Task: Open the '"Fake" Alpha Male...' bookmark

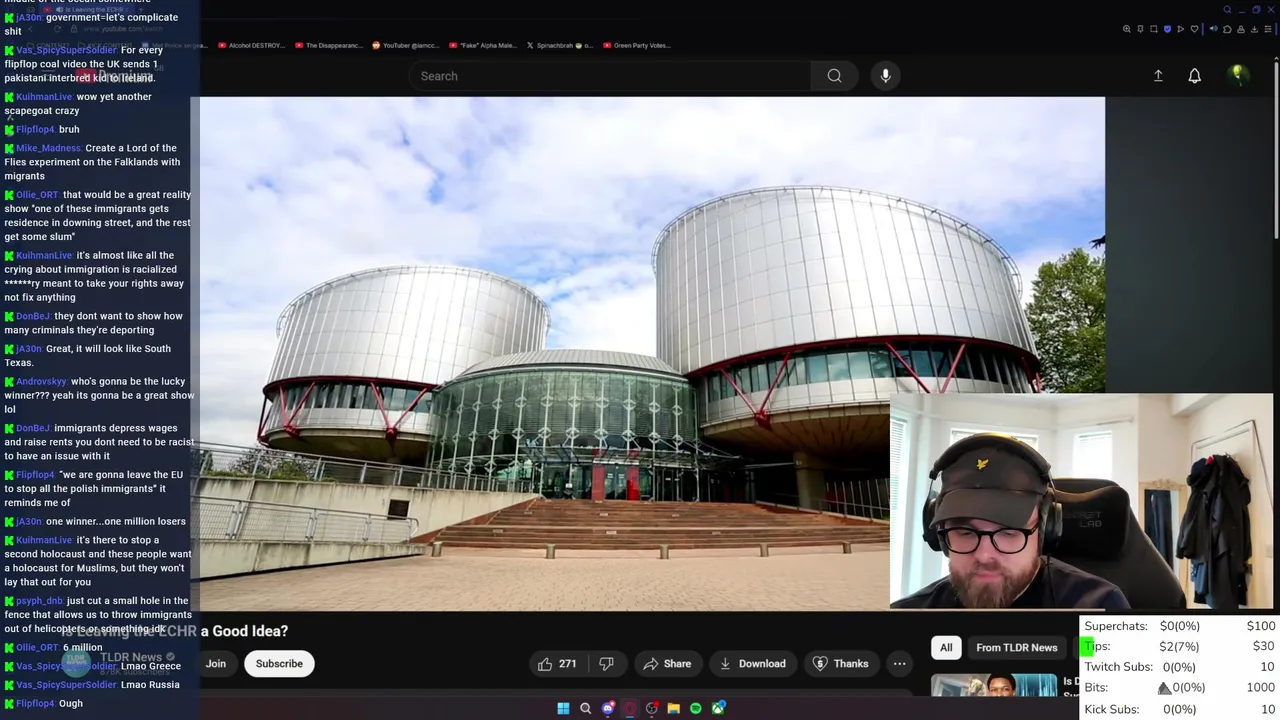Action: 482,45
